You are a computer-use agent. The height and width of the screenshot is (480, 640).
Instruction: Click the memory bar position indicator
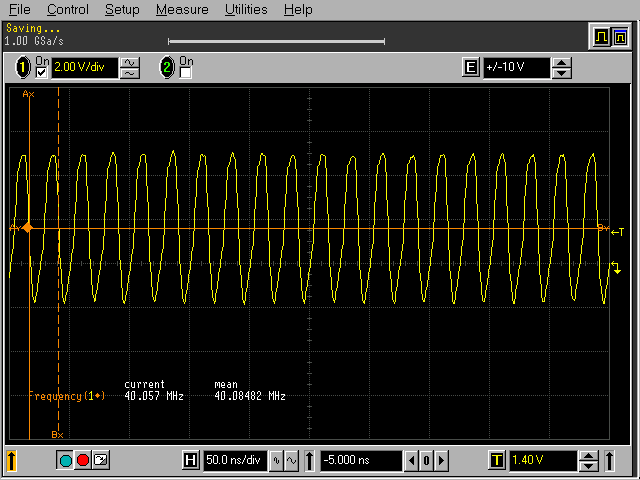(x=276, y=41)
